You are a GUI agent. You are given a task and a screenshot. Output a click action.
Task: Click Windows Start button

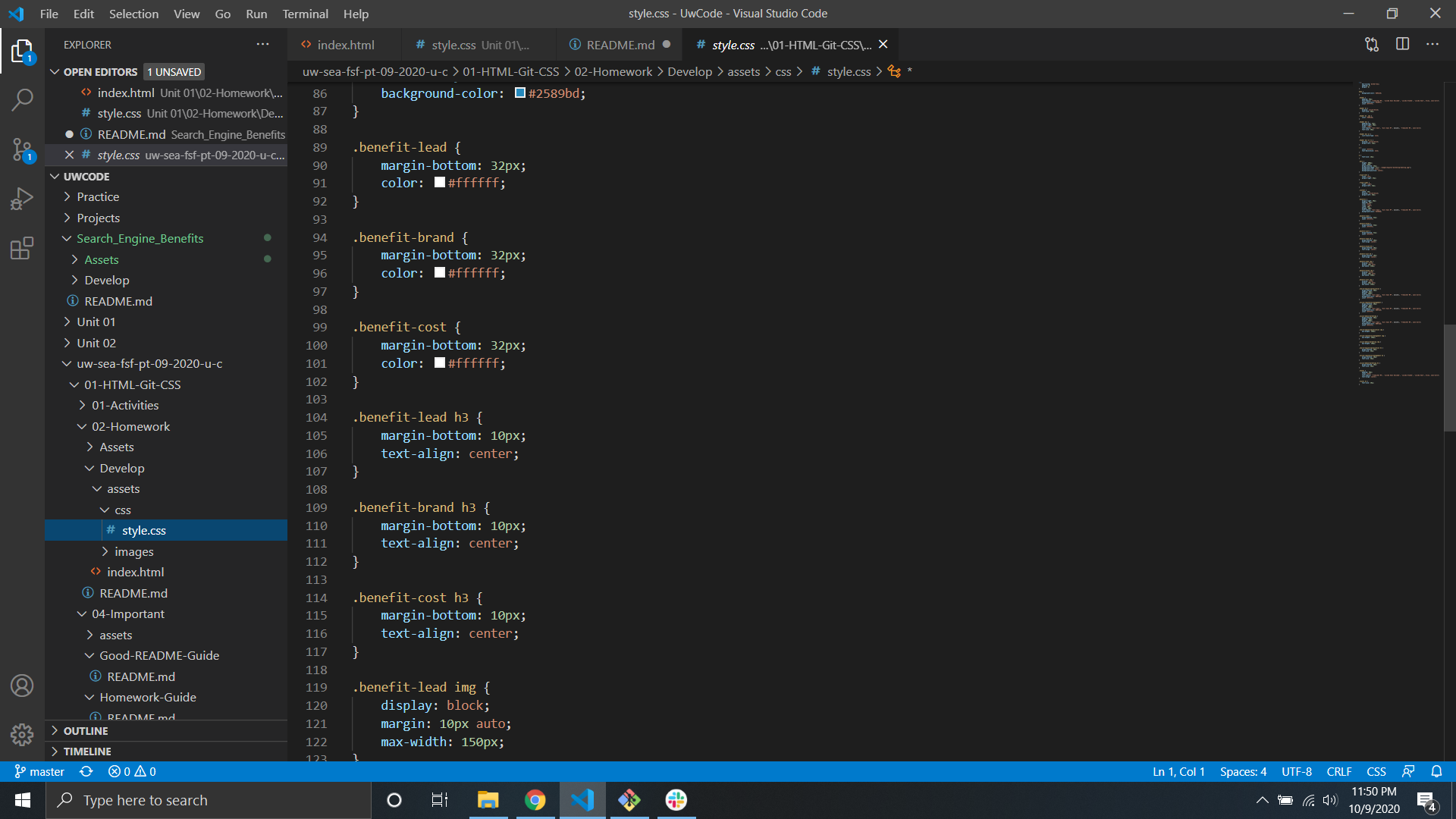[x=23, y=800]
